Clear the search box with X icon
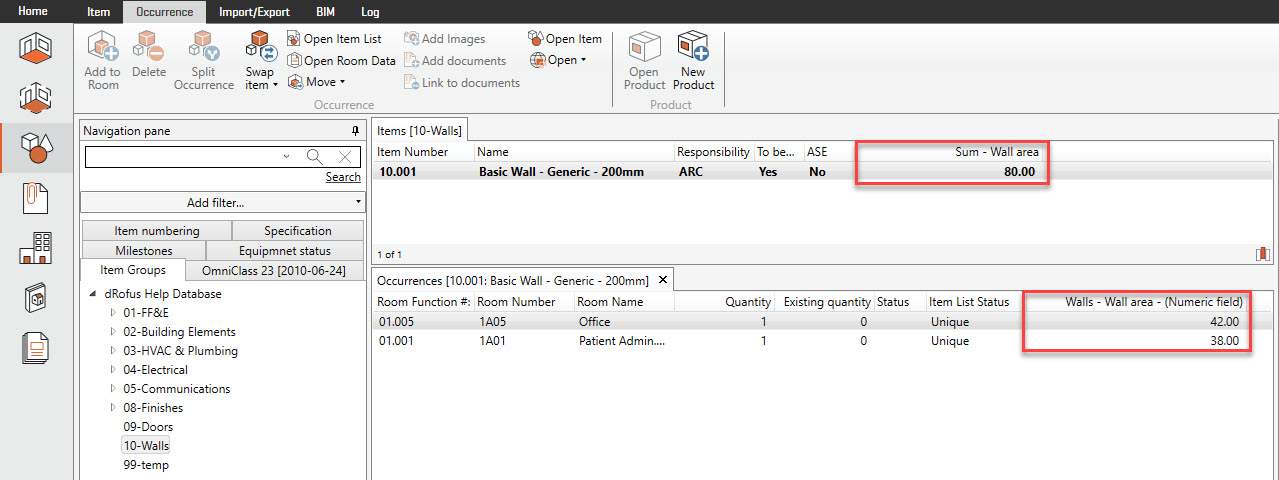This screenshot has width=1279, height=480. (x=345, y=156)
